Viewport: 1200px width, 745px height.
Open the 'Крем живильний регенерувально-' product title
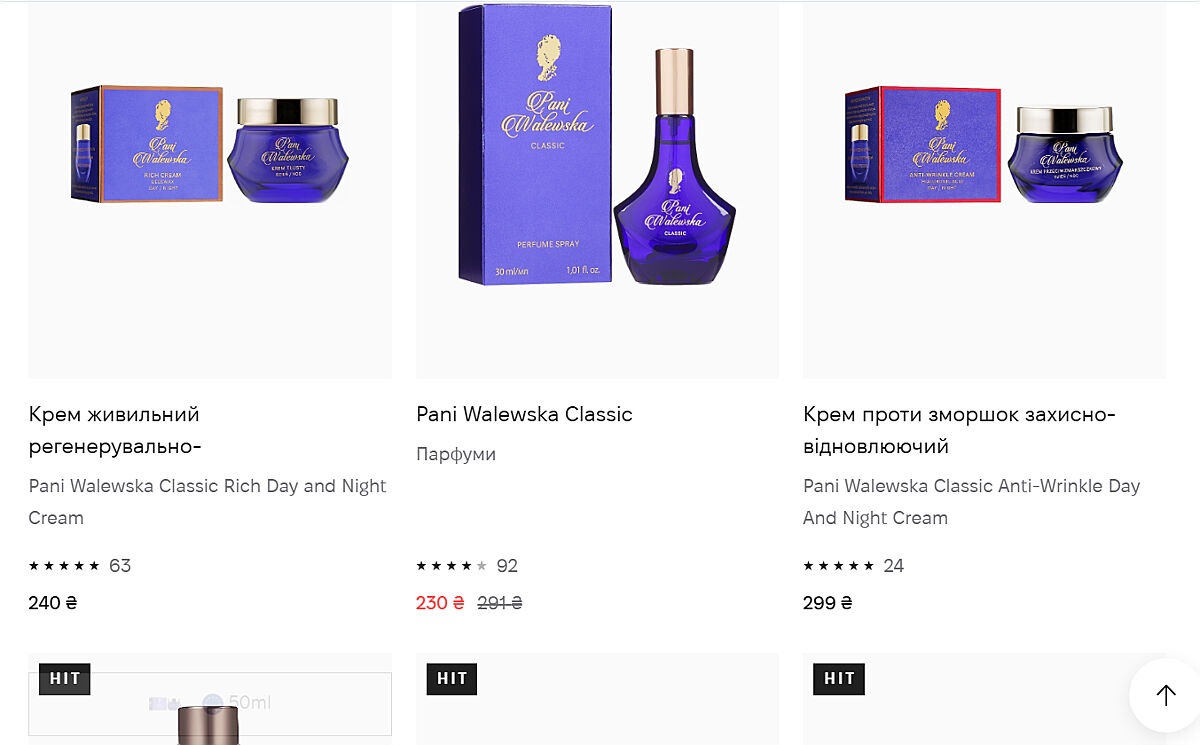coord(115,430)
